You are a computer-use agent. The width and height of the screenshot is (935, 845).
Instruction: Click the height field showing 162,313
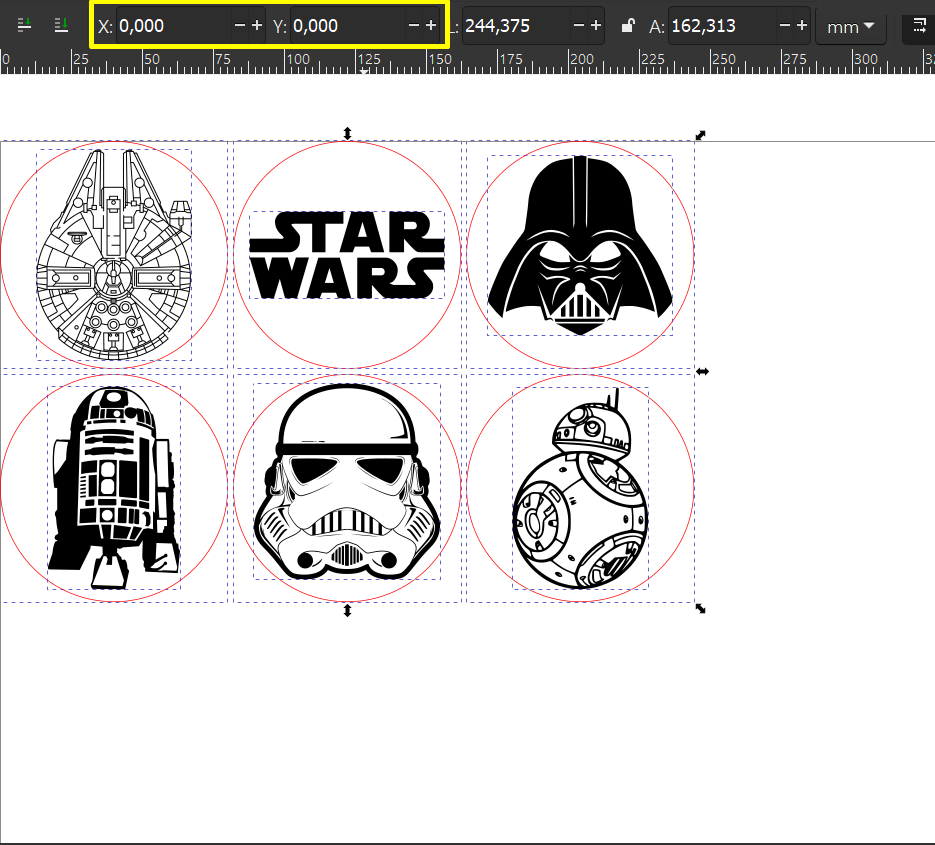coord(723,26)
